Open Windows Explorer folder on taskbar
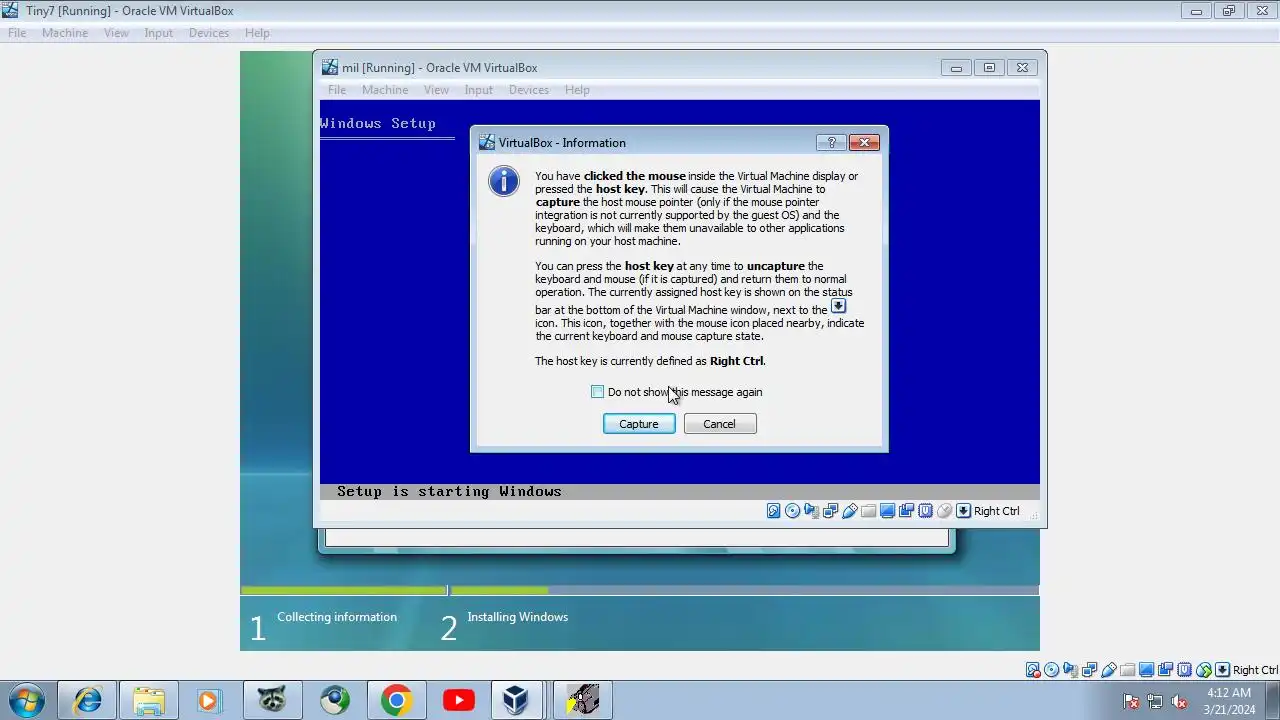Screen dimensions: 1280x720 coord(149,700)
